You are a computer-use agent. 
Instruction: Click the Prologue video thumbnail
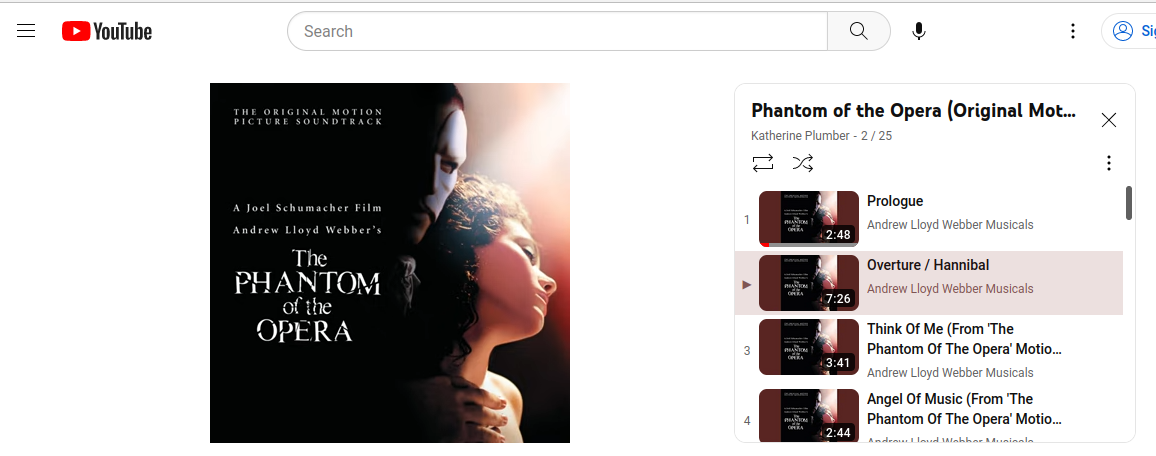click(809, 219)
